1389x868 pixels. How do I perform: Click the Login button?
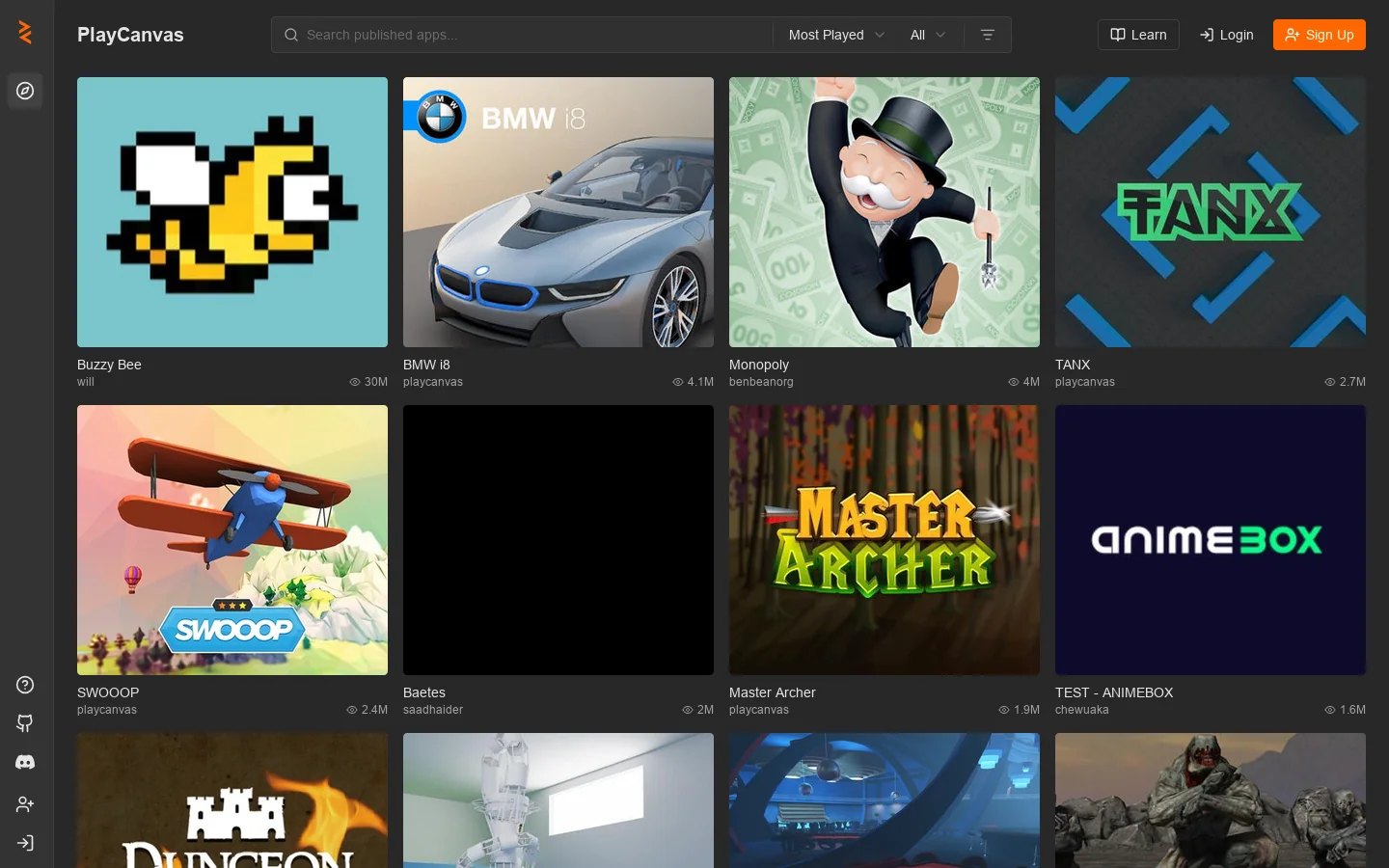click(1226, 35)
